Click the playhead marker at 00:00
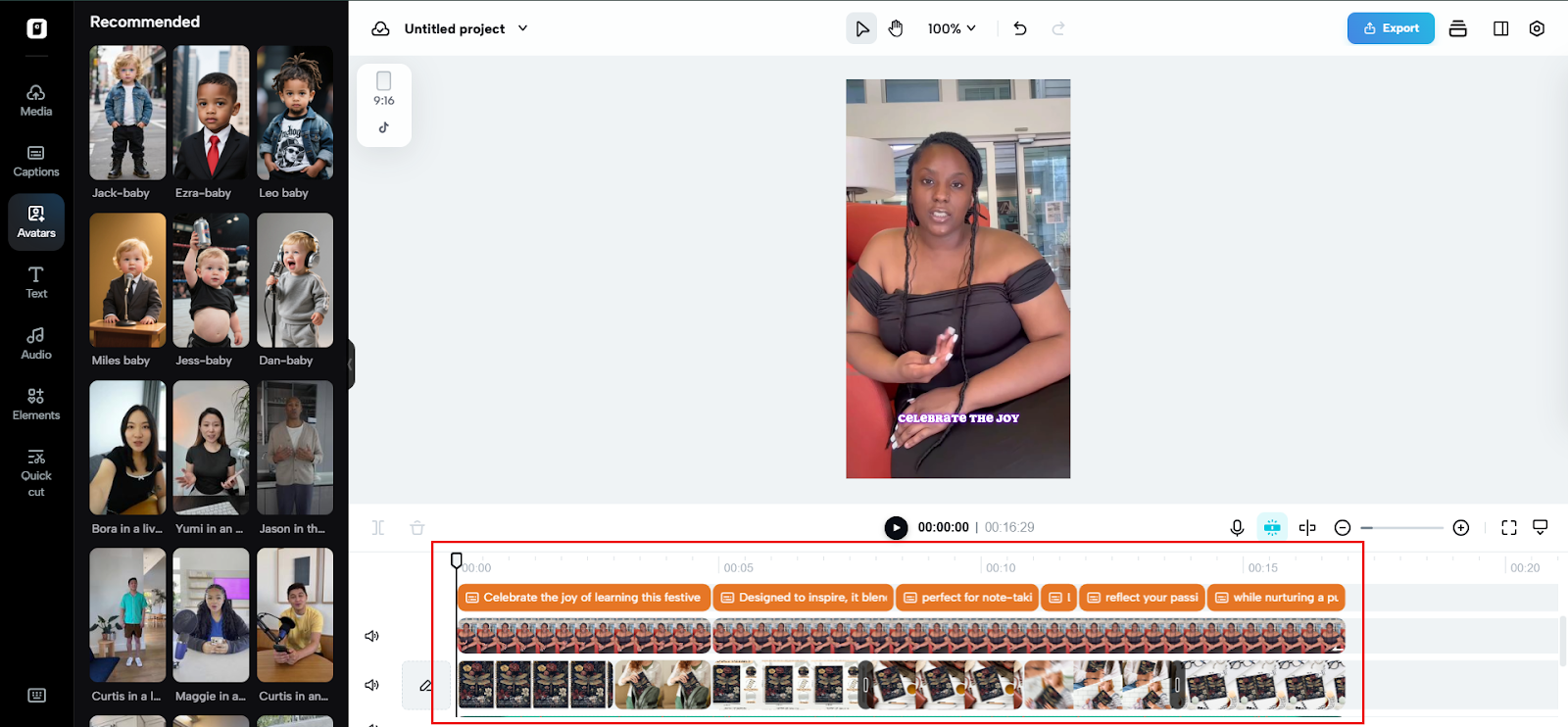Image resolution: width=1568 pixels, height=727 pixels. coord(457,560)
